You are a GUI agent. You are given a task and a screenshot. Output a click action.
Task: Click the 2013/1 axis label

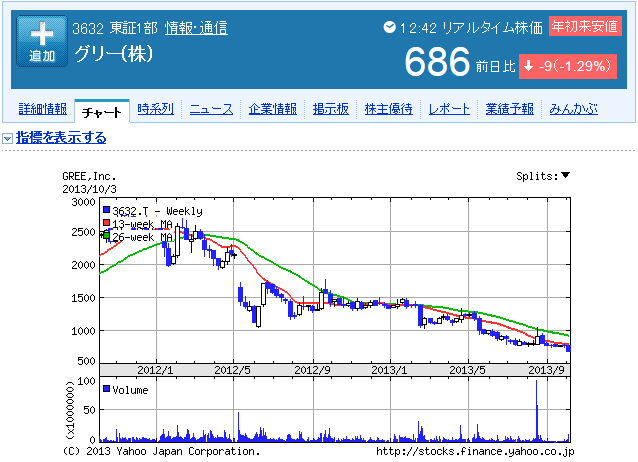click(389, 370)
